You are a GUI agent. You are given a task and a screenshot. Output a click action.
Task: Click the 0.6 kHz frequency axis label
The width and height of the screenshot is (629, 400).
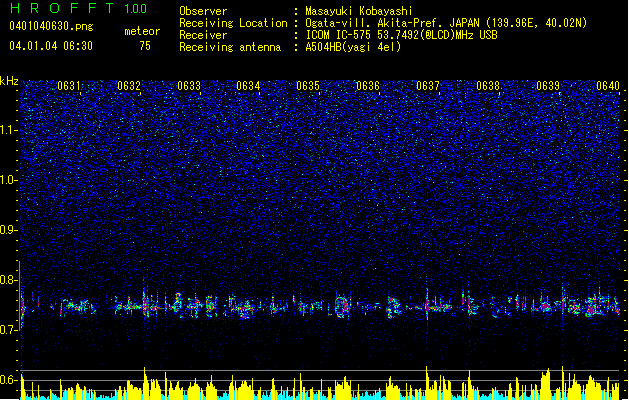[9, 380]
